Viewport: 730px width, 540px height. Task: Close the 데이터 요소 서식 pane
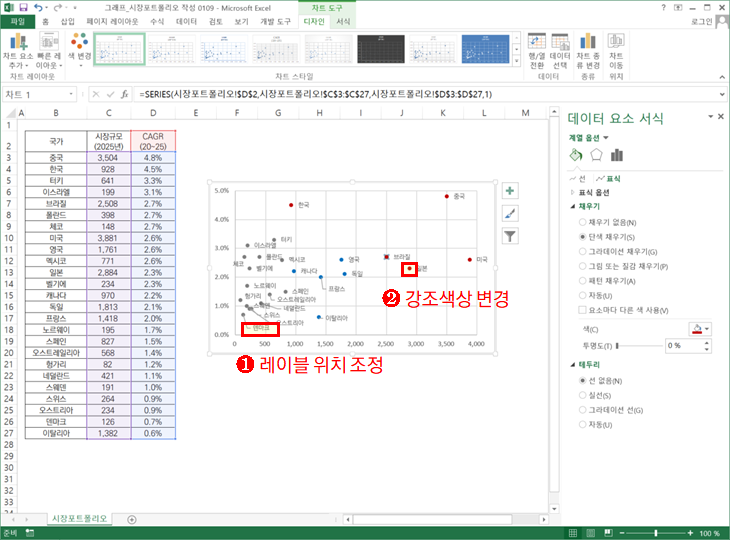[721, 116]
